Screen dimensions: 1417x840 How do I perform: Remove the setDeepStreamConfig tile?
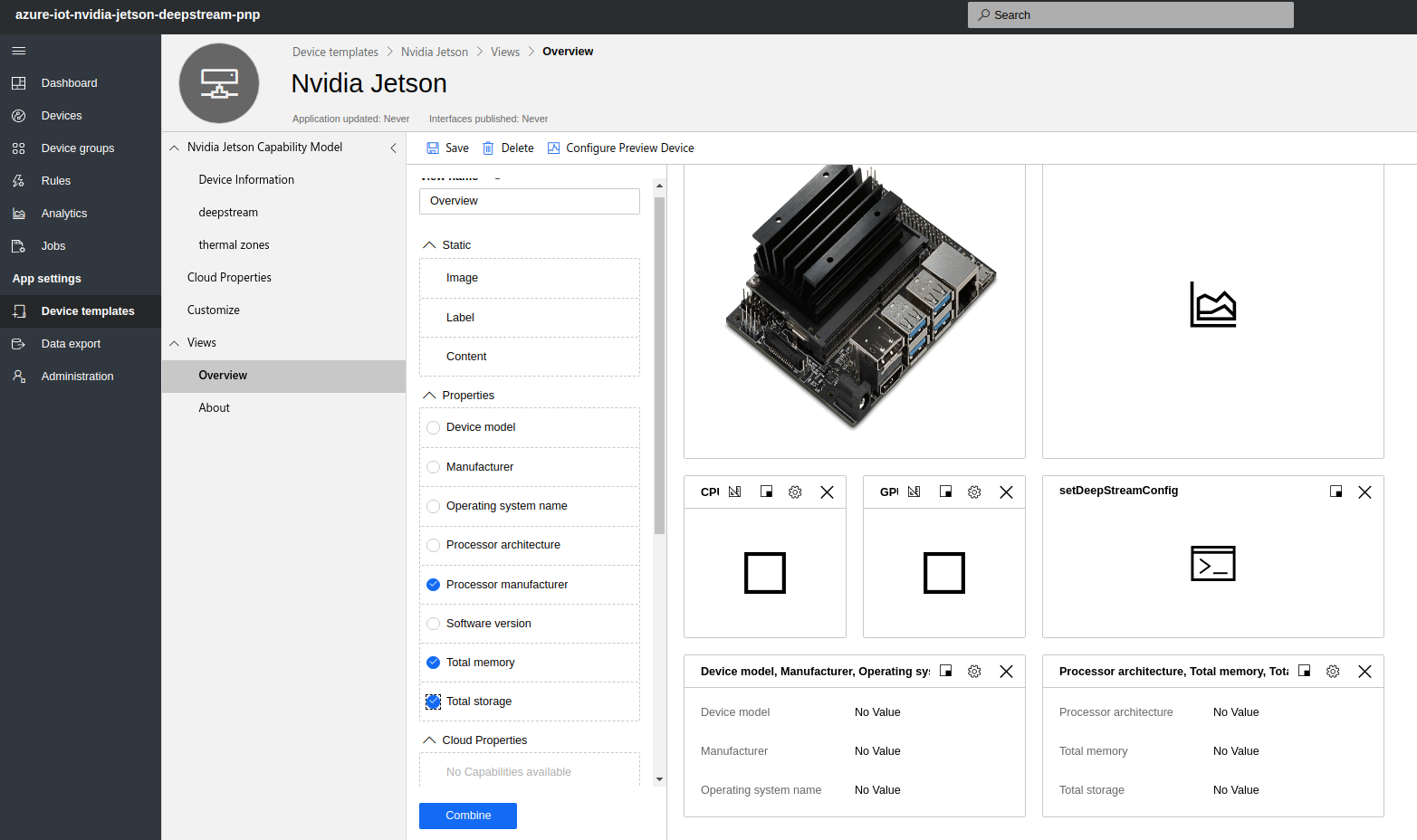(1364, 492)
